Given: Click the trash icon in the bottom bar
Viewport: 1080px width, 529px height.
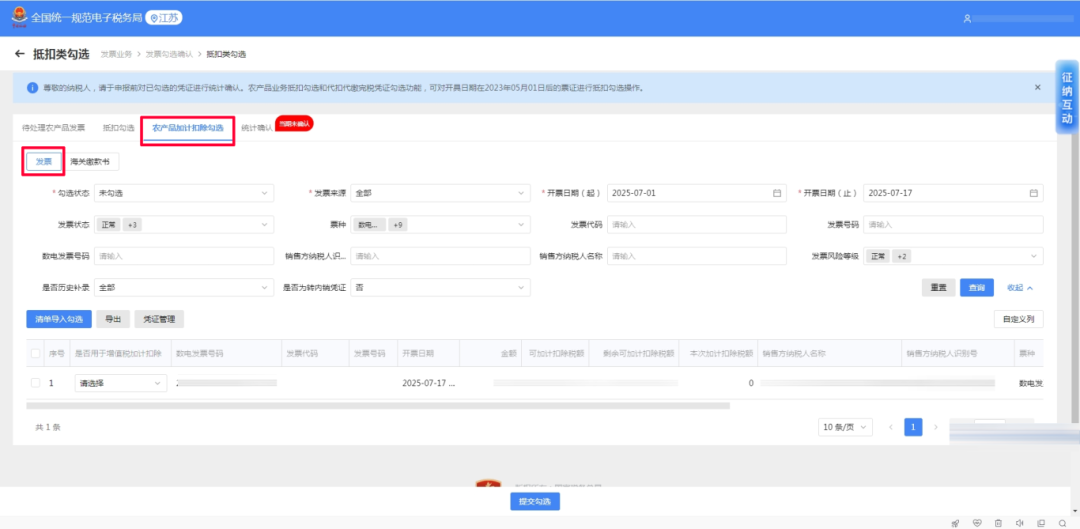Looking at the screenshot, I should click(x=998, y=523).
